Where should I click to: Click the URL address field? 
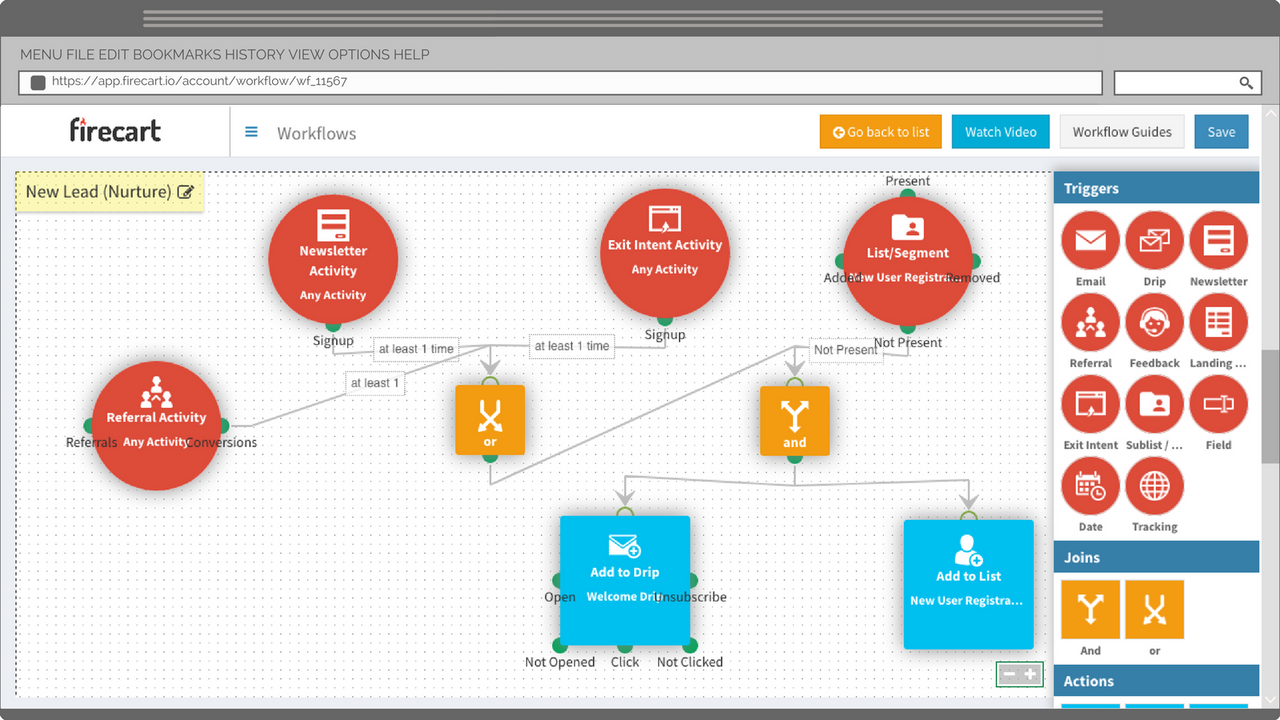(561, 82)
